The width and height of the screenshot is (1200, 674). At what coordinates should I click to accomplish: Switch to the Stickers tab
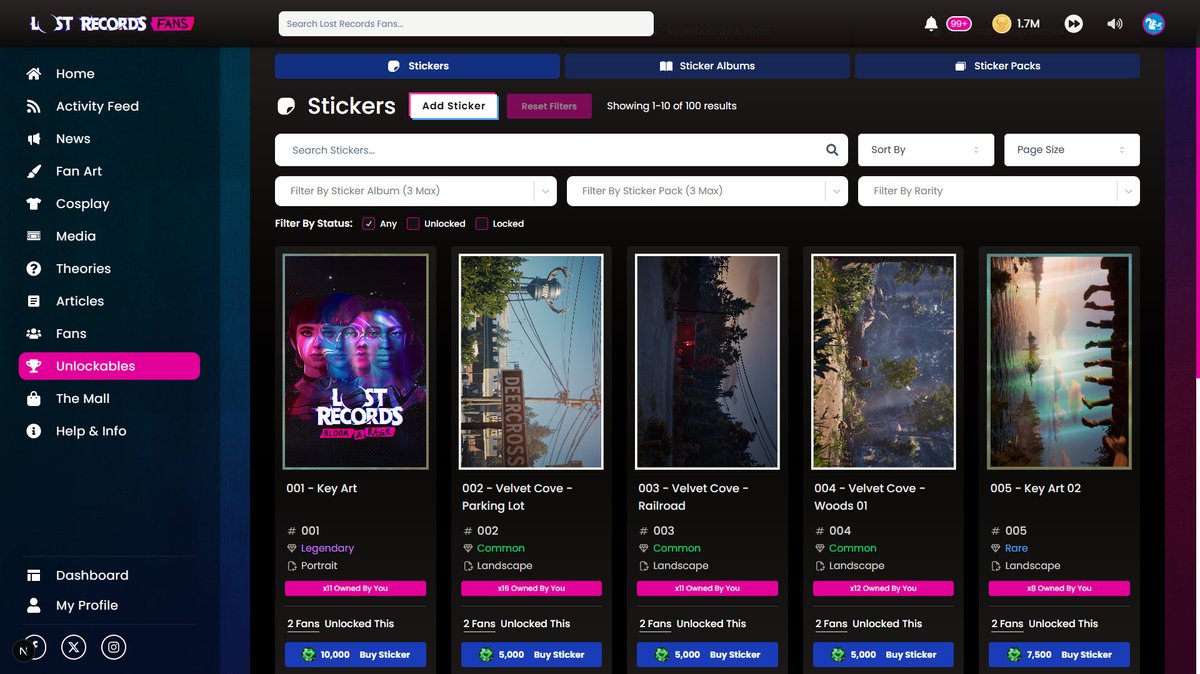click(417, 66)
